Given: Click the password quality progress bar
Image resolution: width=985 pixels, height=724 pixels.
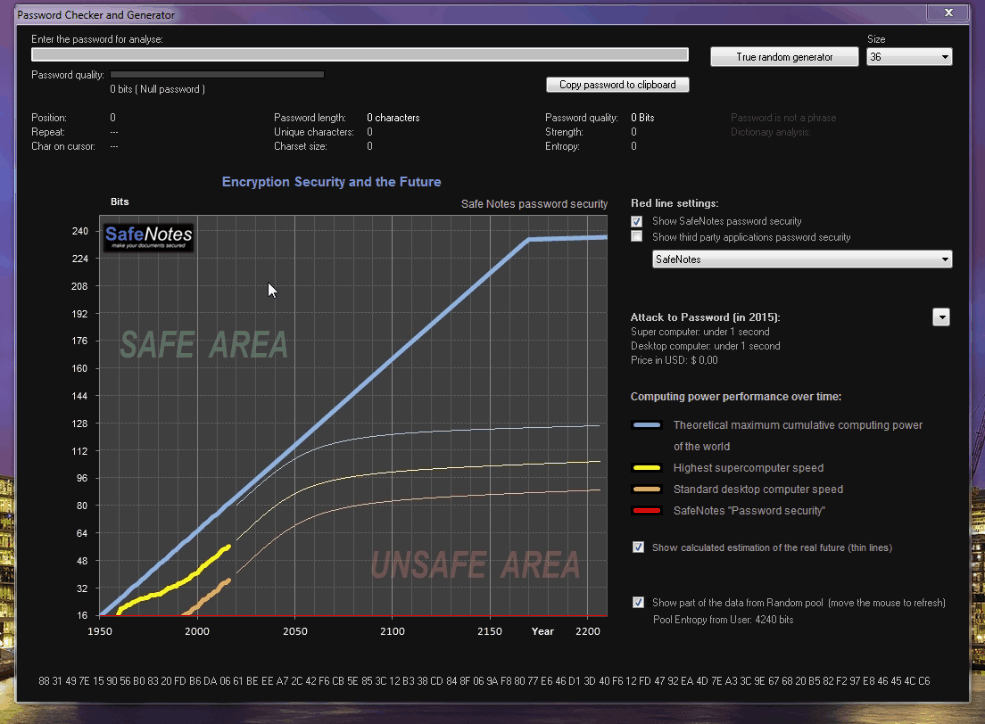Looking at the screenshot, I should tap(217, 75).
